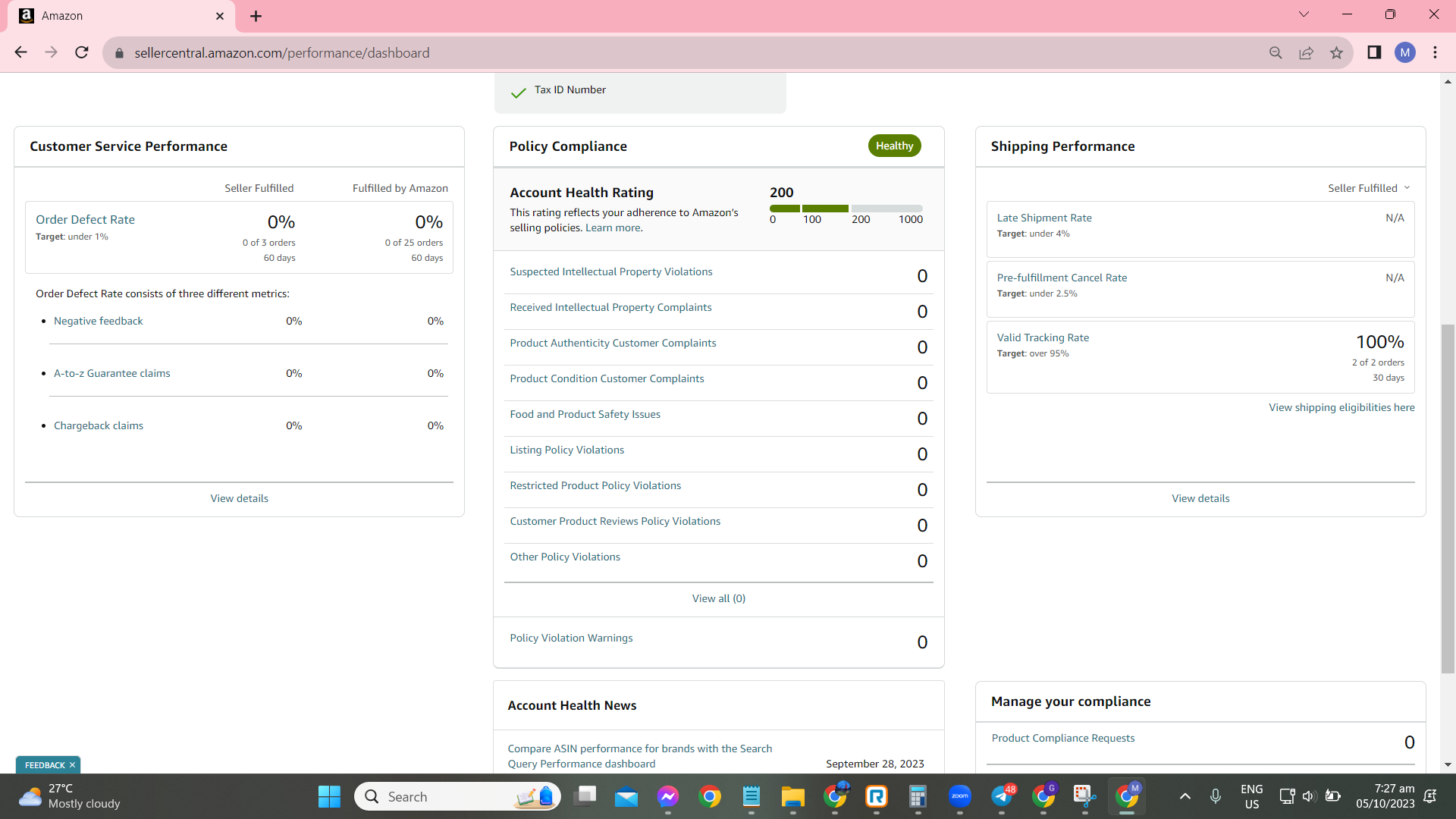This screenshot has height=819, width=1456.
Task: Toggle the browser side panel icon
Action: click(1374, 52)
